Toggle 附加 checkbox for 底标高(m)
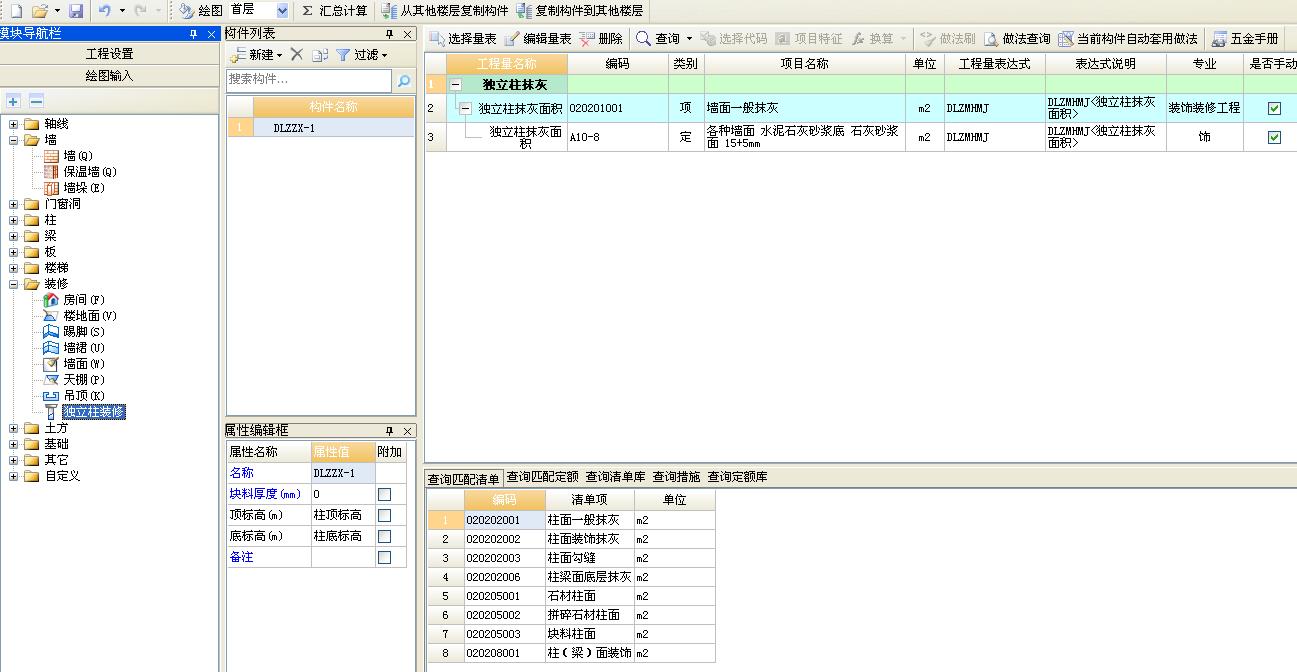This screenshot has height=672, width=1297. [x=384, y=536]
